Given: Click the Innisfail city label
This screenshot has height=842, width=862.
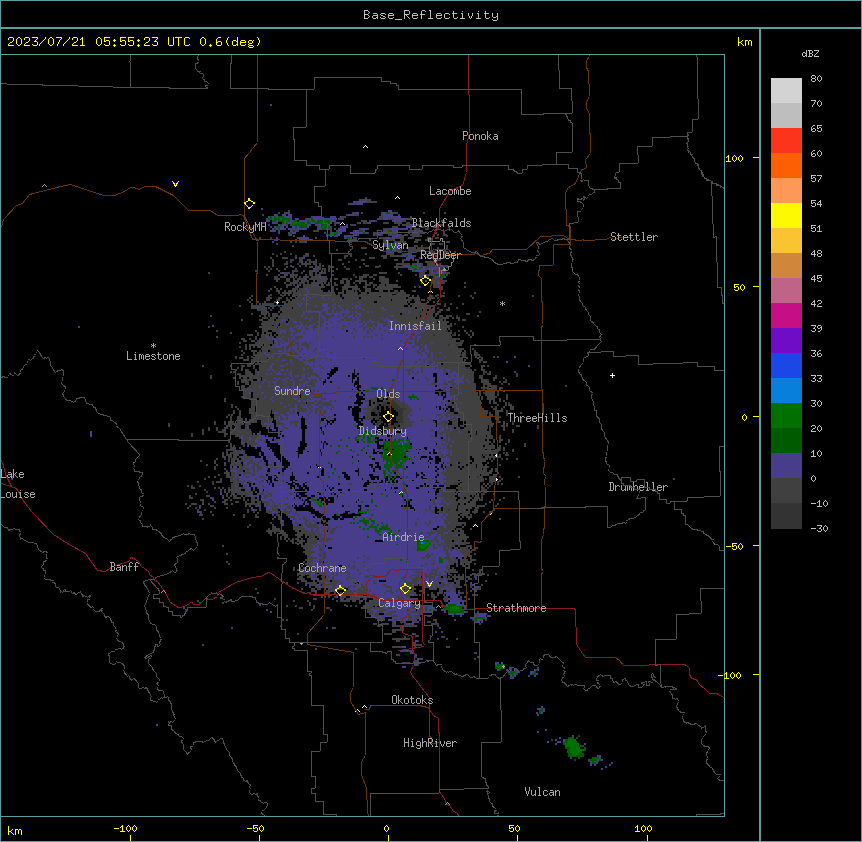Looking at the screenshot, I should 415,326.
